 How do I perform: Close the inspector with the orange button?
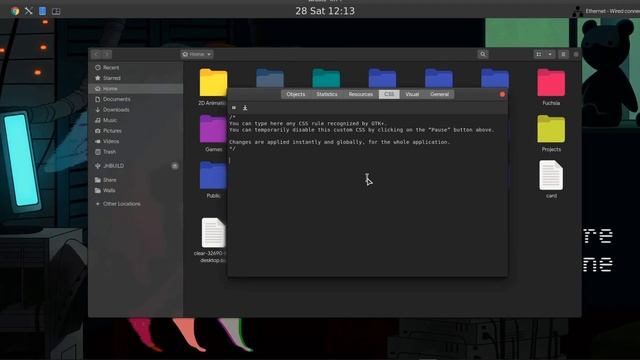pos(502,94)
